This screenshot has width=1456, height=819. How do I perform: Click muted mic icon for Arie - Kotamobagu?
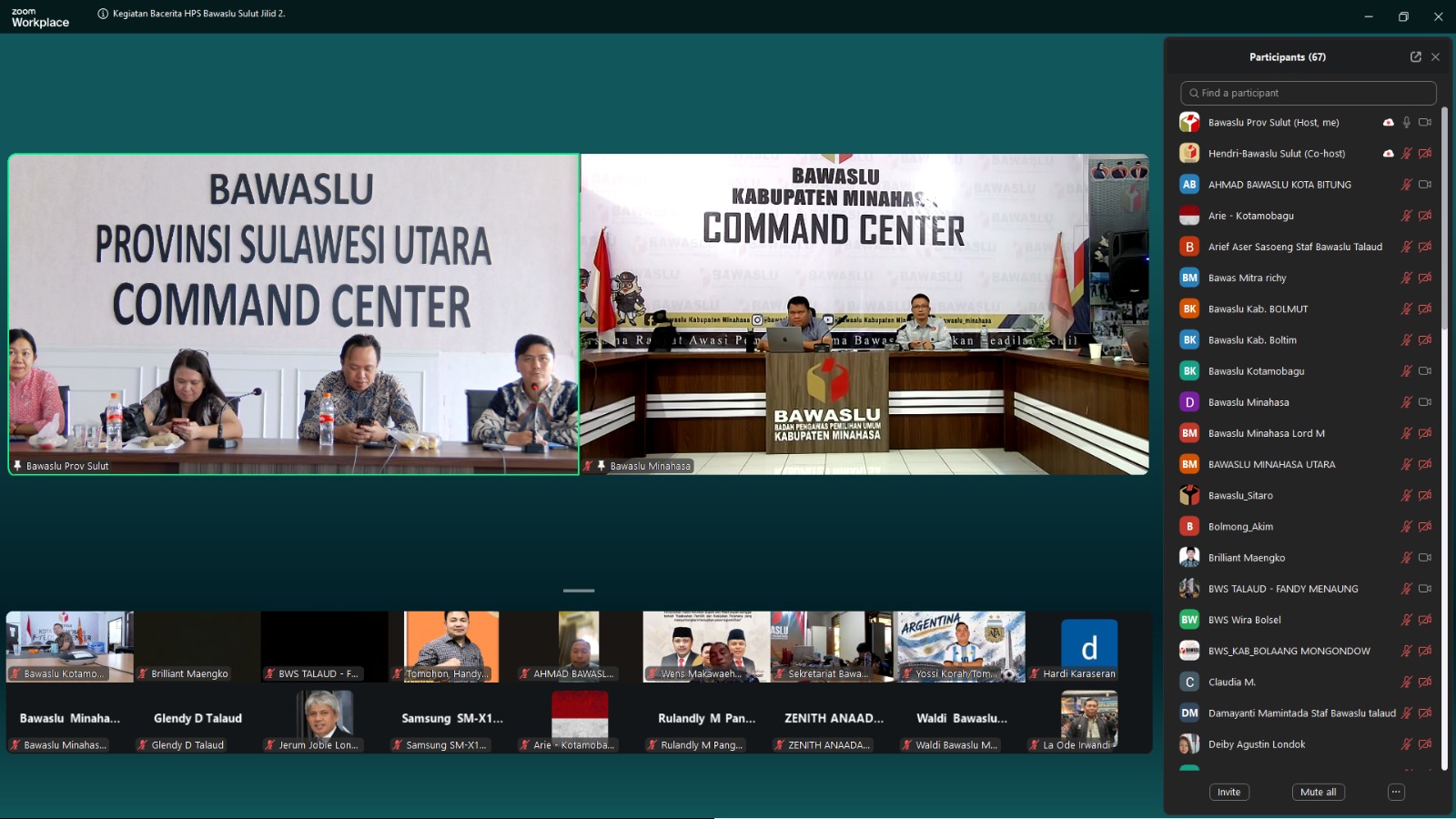coord(1407,216)
